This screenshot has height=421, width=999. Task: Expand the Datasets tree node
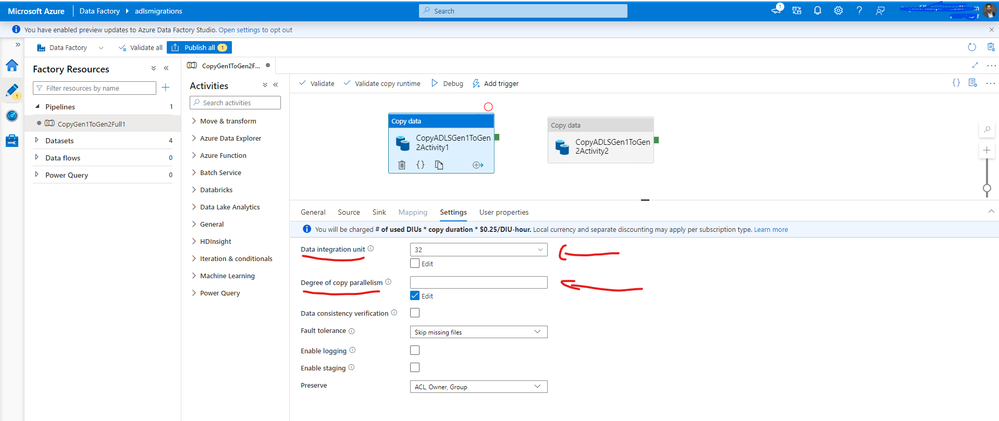(36, 140)
